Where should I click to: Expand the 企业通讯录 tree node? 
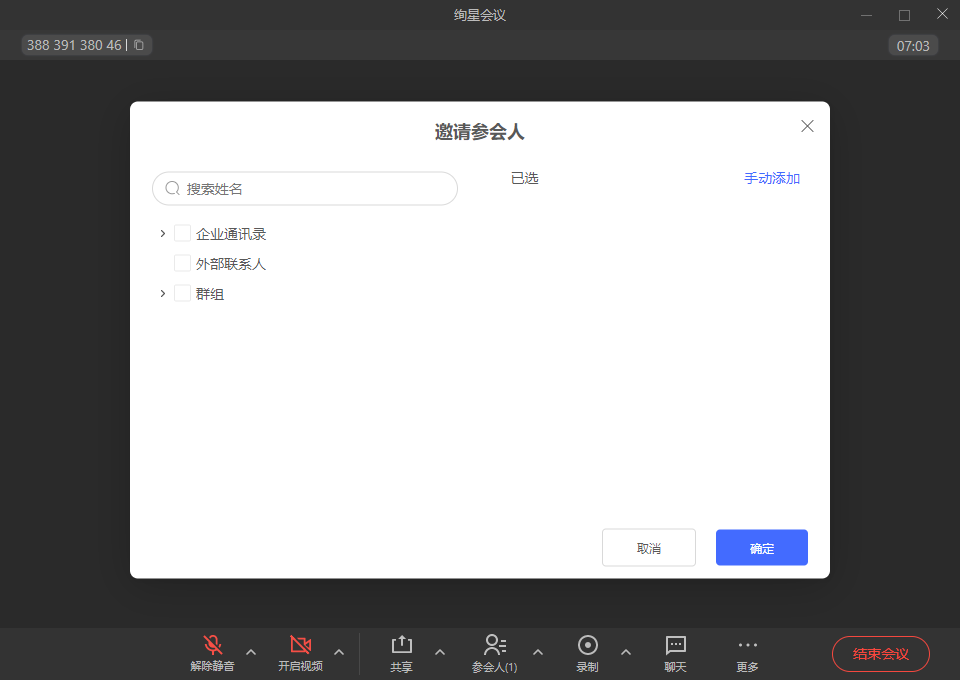pos(162,233)
